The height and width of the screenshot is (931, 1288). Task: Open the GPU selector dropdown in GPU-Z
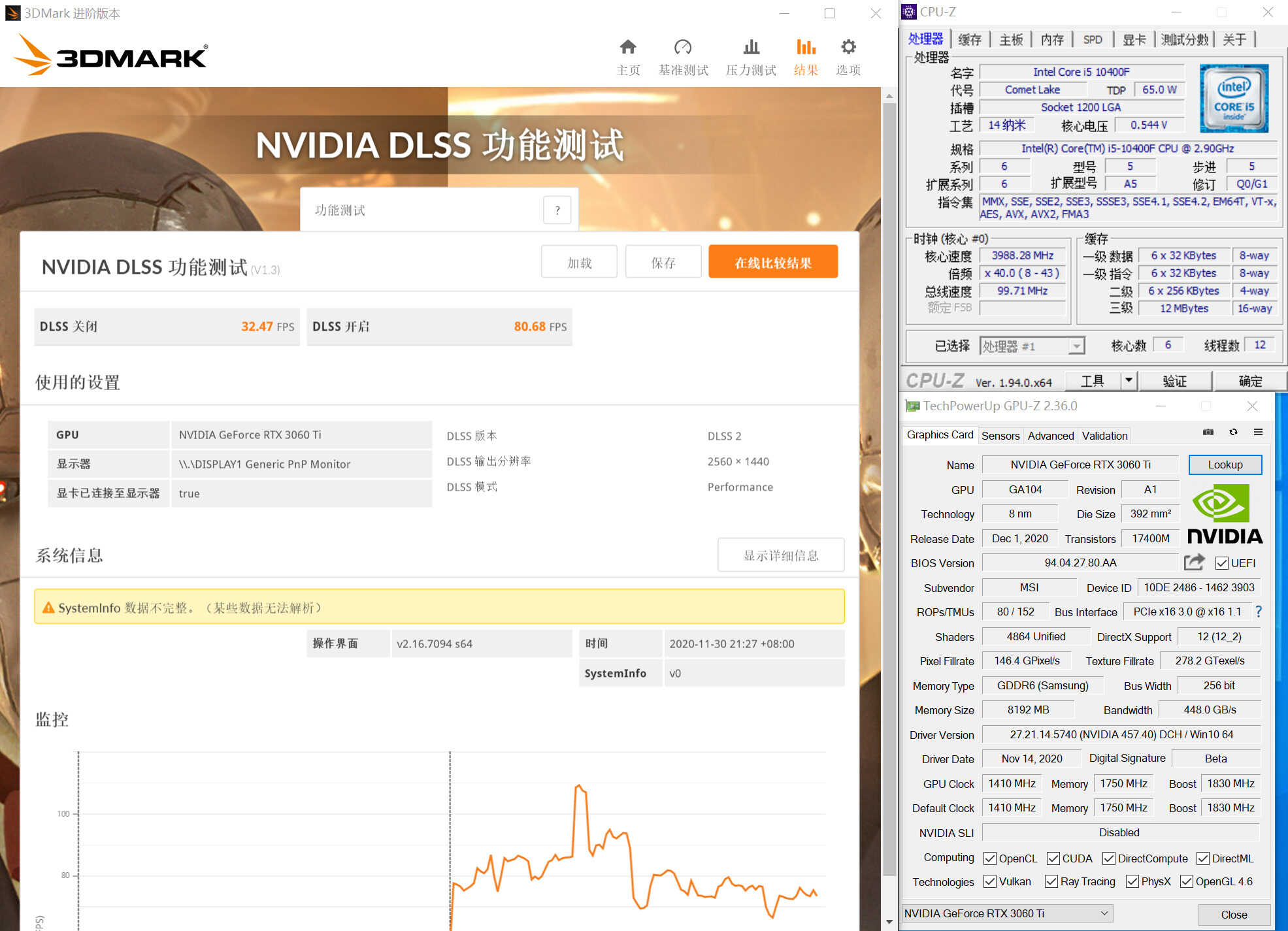(x=1007, y=913)
